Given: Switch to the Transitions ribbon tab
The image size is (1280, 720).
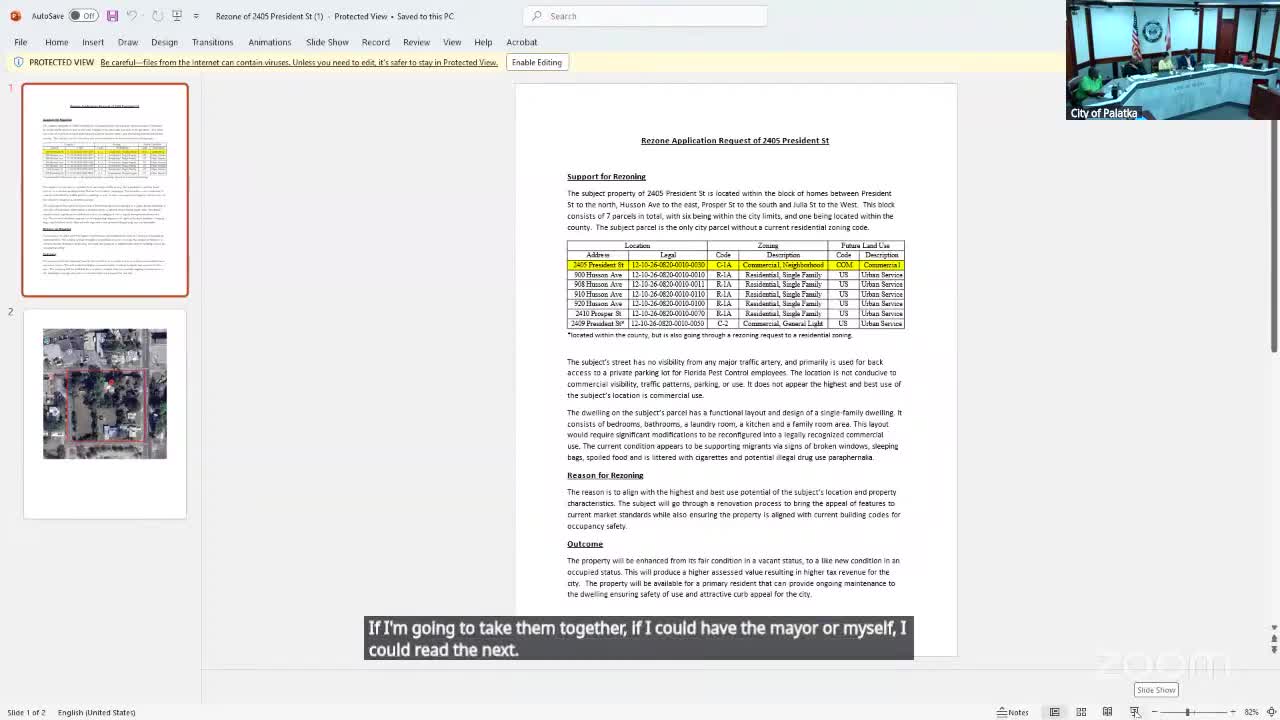Looking at the screenshot, I should (212, 42).
